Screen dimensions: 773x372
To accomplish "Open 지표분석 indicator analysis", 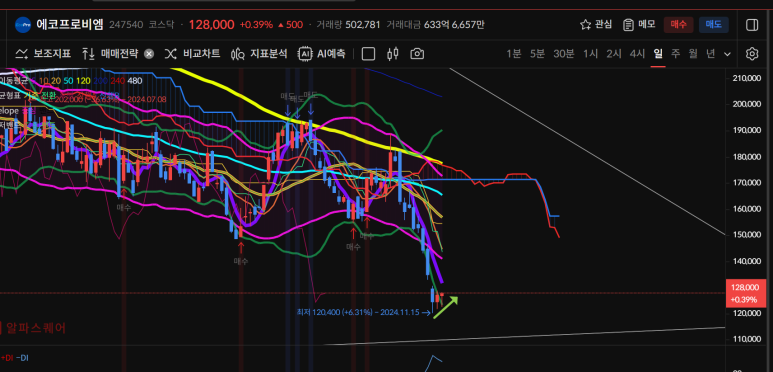I will point(259,54).
